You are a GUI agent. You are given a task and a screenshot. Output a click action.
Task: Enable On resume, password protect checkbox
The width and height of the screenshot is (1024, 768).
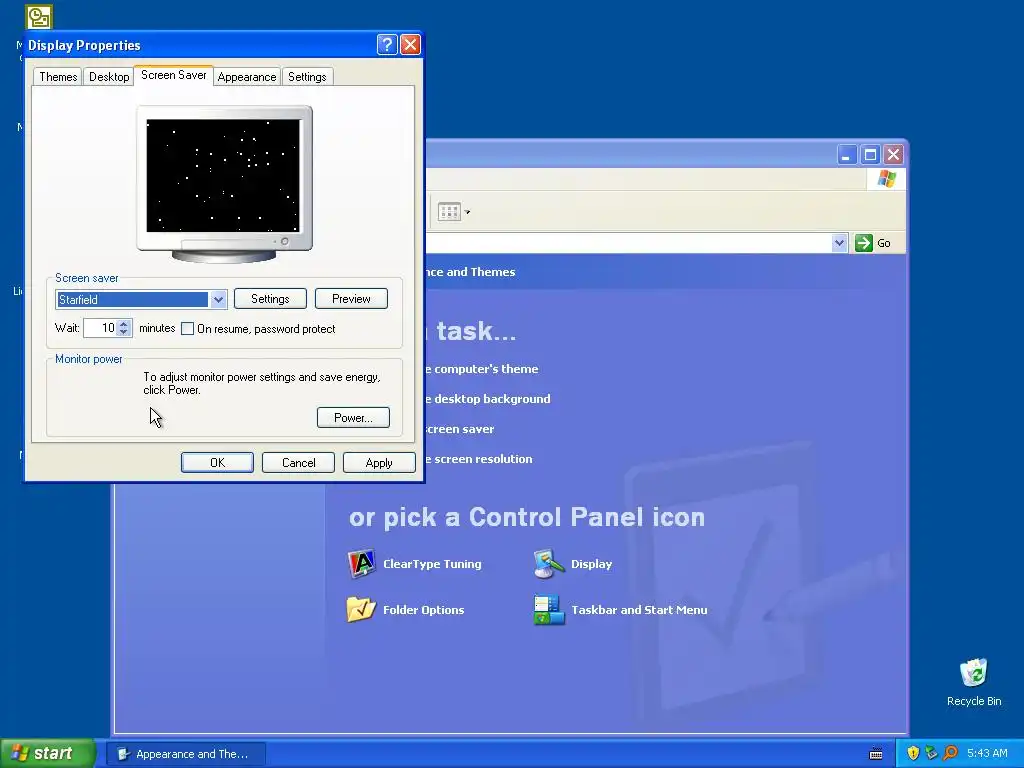187,328
